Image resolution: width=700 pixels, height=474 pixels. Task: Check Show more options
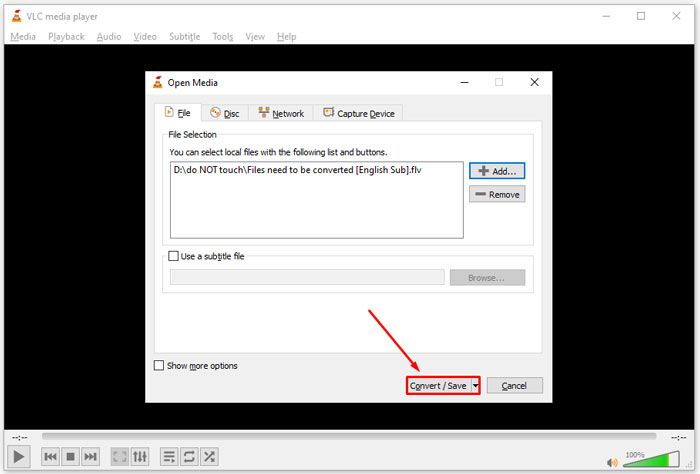pyautogui.click(x=159, y=366)
